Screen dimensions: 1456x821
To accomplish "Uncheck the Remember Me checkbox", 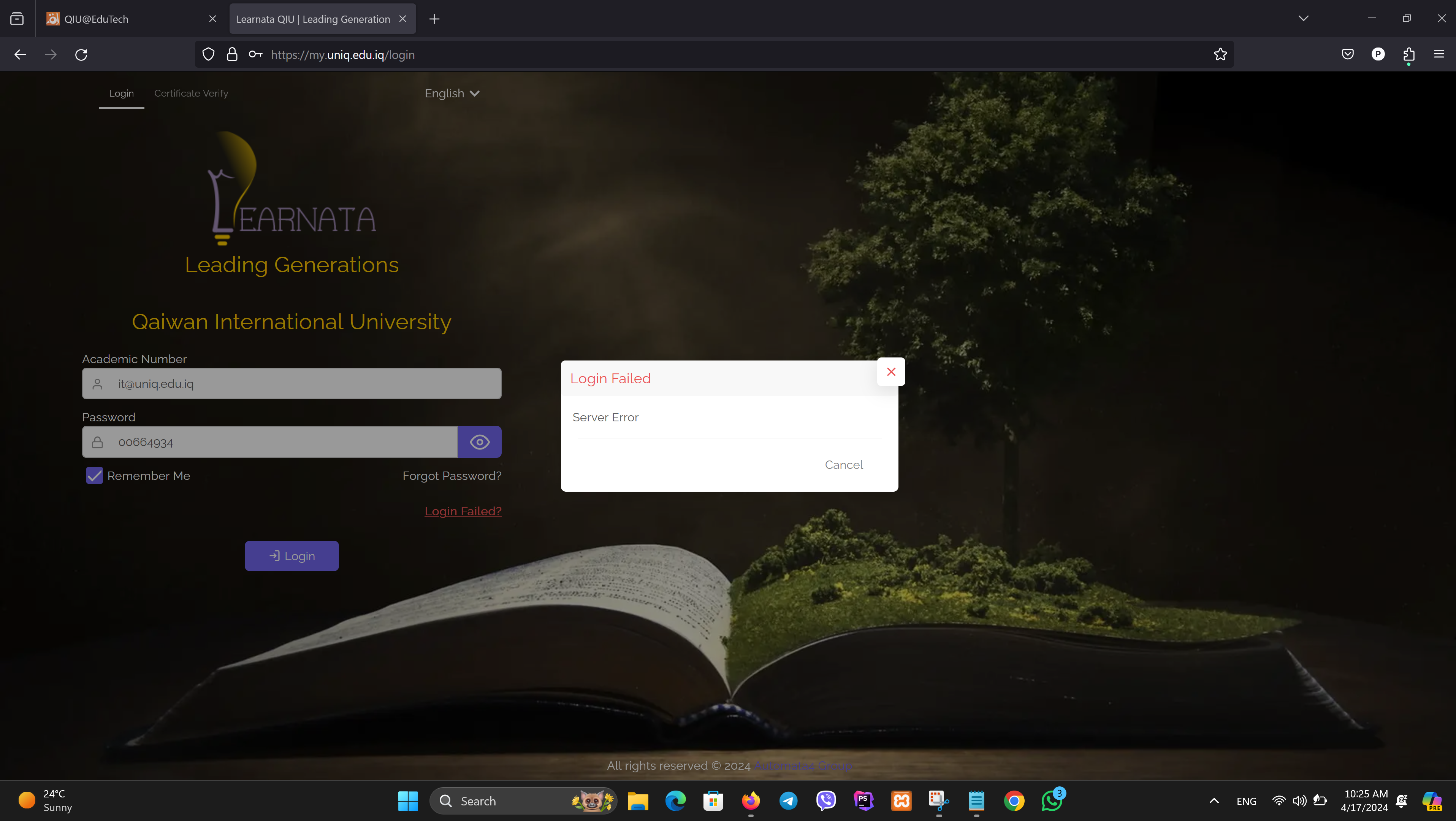I will point(94,475).
